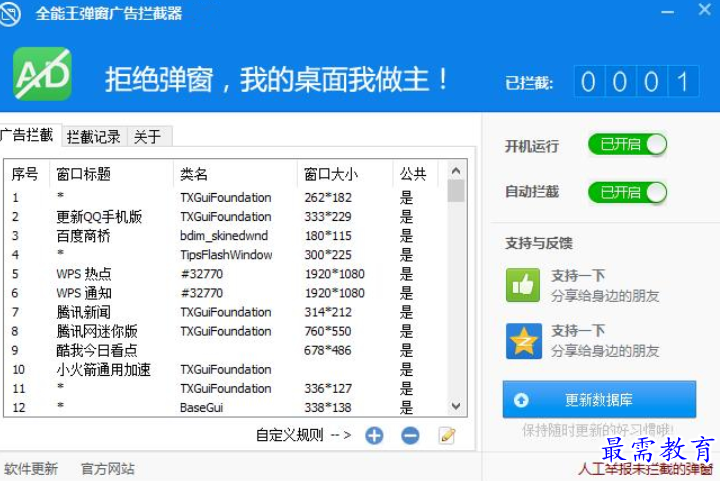
Task: Click the 已拦截 counter display
Action: point(636,82)
